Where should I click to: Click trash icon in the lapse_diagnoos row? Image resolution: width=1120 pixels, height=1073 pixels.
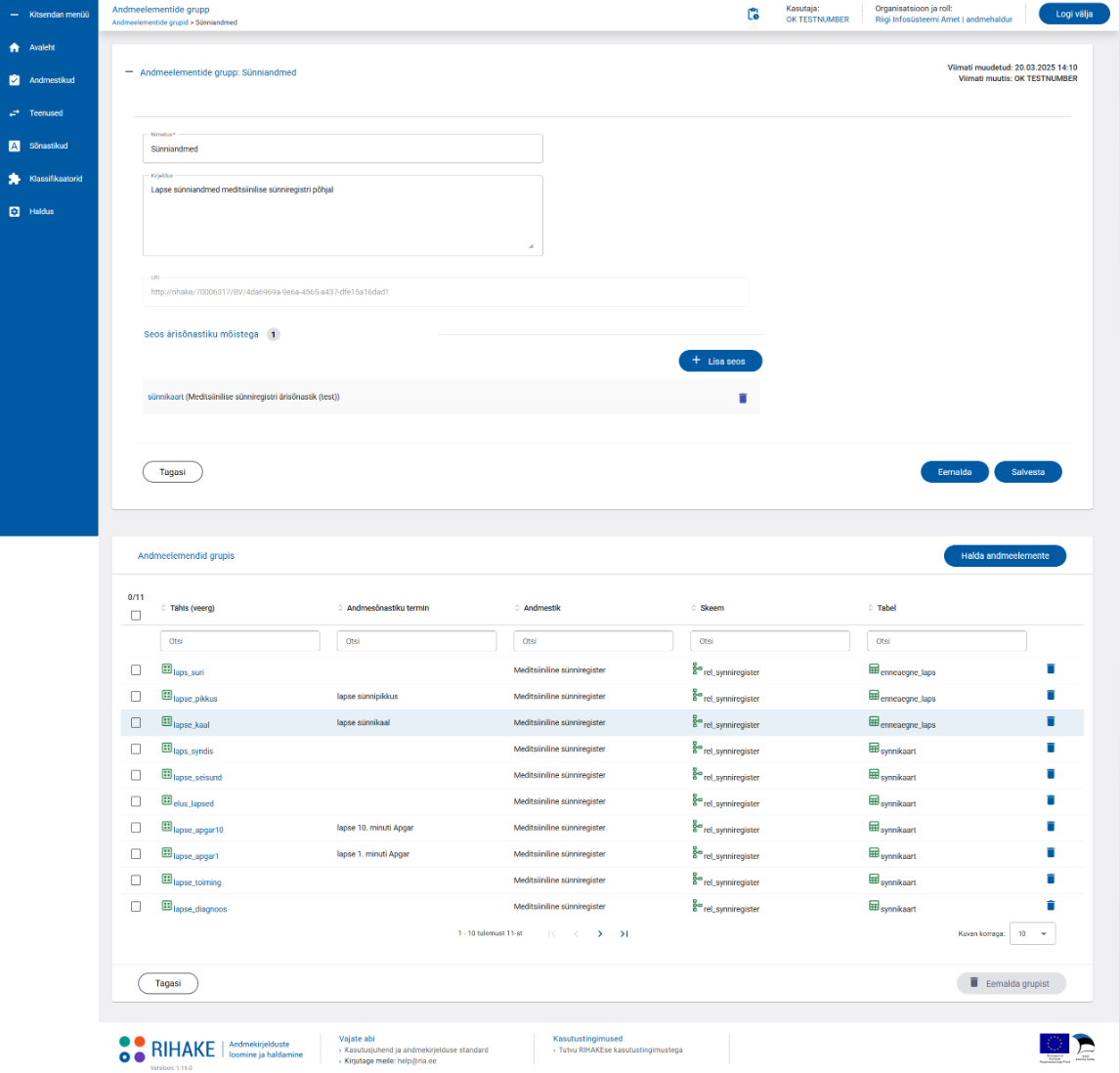click(1051, 906)
